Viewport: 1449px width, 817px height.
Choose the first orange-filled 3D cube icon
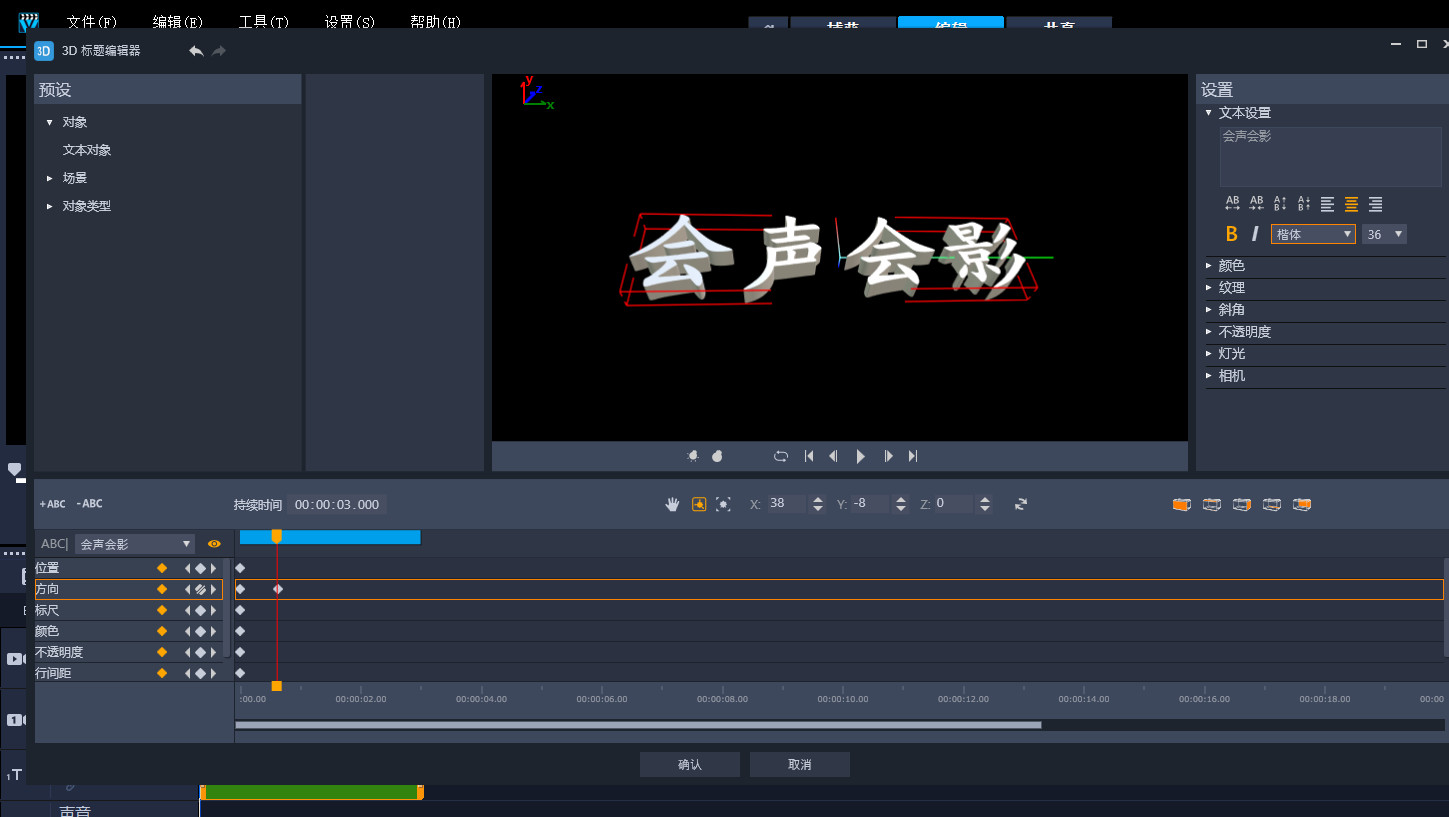coord(1182,504)
